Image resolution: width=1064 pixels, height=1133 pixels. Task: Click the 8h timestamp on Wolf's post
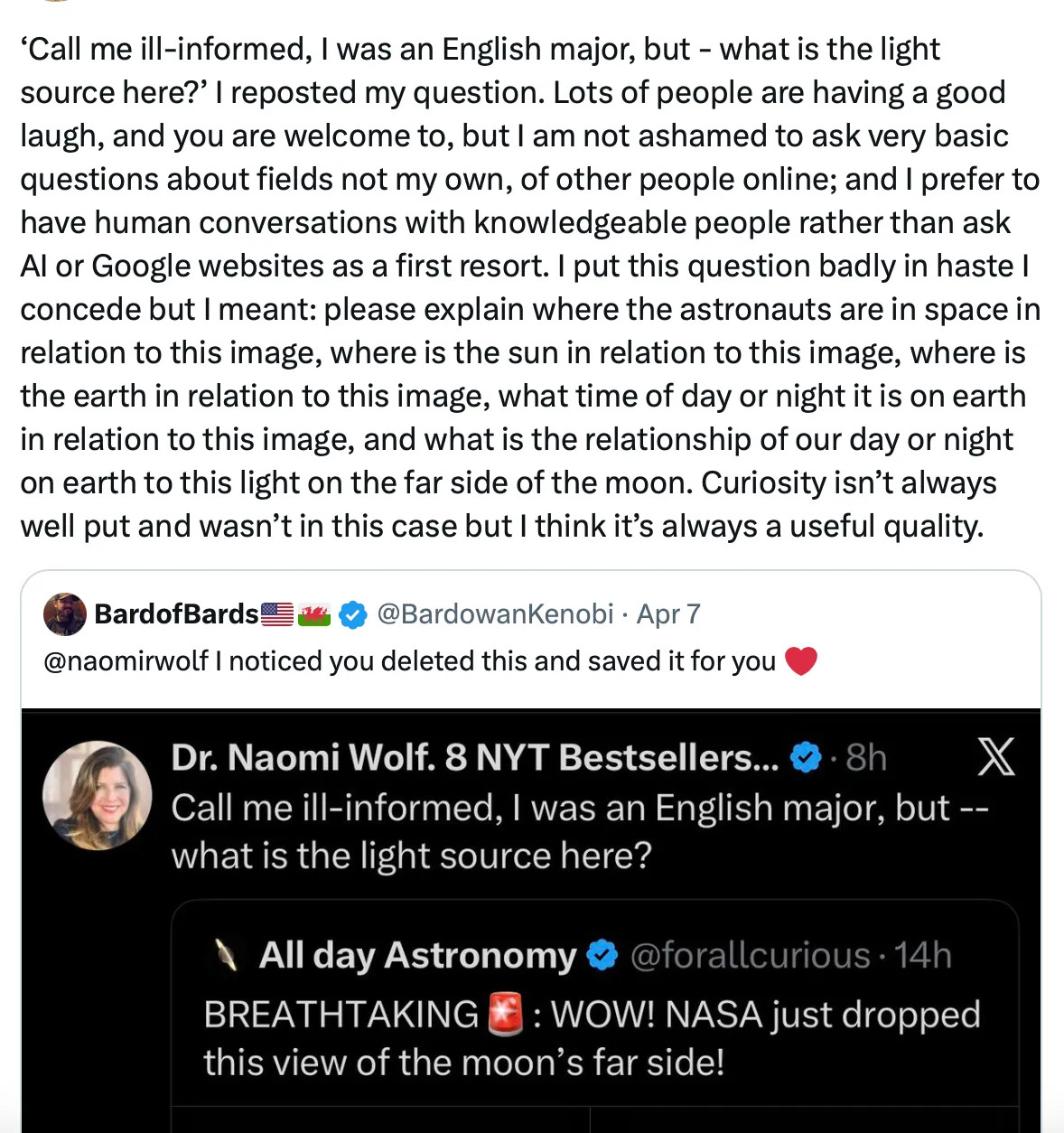pos(866,757)
